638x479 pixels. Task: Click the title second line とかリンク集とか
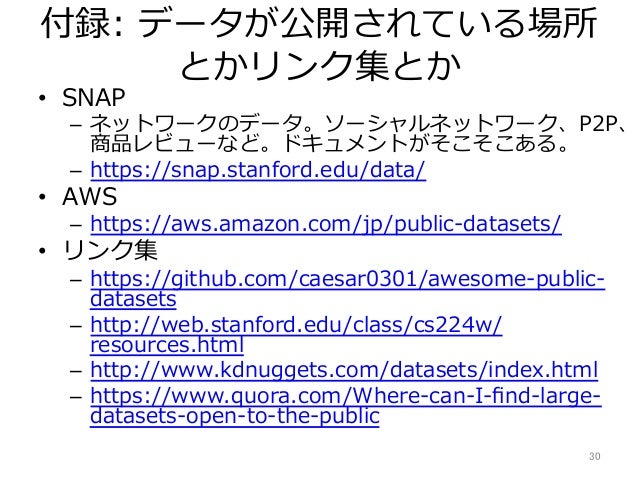pos(320,65)
